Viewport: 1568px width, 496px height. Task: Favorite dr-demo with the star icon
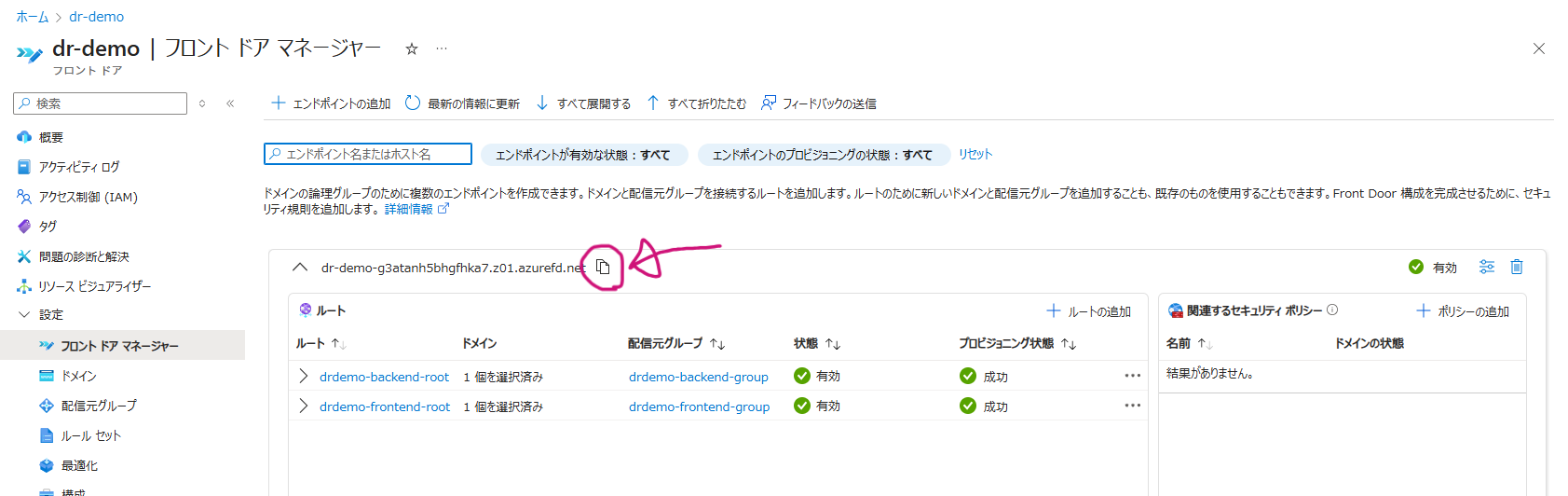412,48
